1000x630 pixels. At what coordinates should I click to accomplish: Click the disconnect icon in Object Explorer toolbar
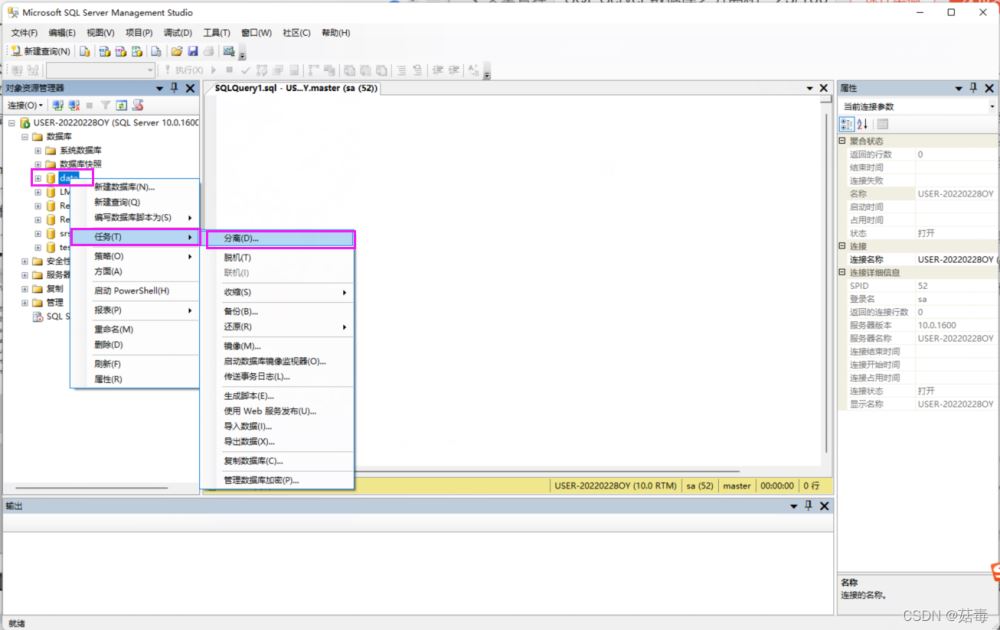[x=74, y=105]
